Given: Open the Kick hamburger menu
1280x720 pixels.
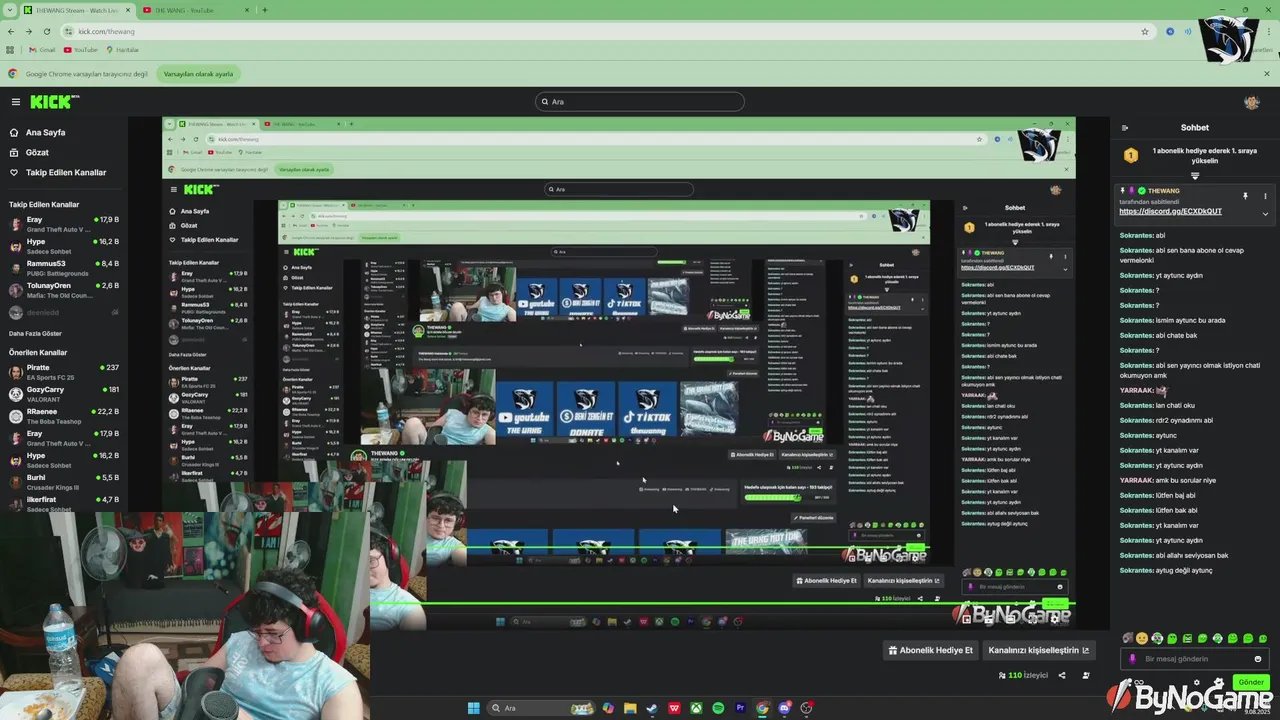Looking at the screenshot, I should [15, 102].
